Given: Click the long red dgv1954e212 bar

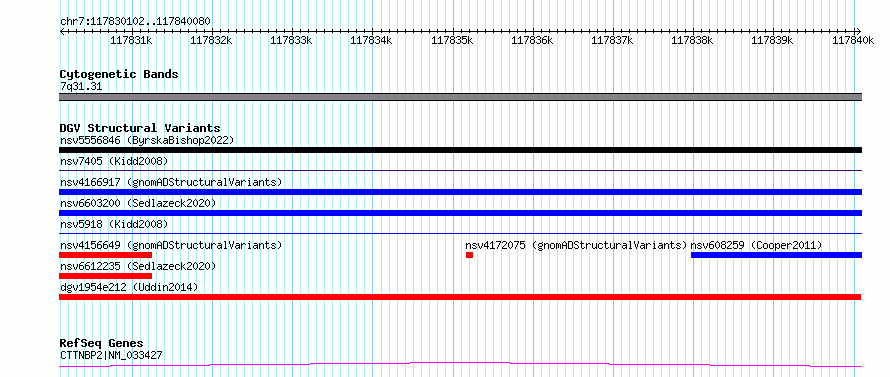Looking at the screenshot, I should click(460, 297).
